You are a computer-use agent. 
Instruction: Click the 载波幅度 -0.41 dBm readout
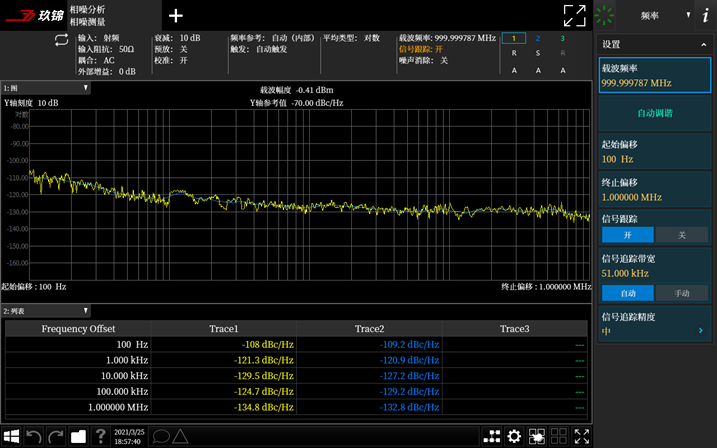pyautogui.click(x=297, y=90)
